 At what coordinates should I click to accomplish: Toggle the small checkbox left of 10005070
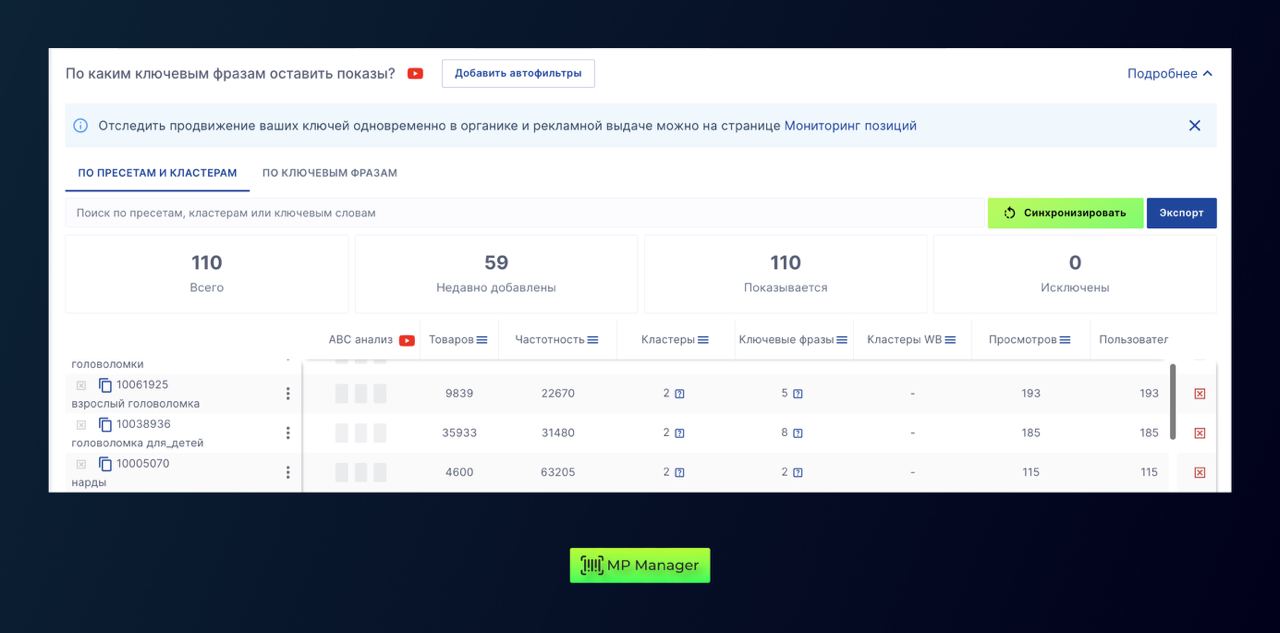tap(81, 464)
